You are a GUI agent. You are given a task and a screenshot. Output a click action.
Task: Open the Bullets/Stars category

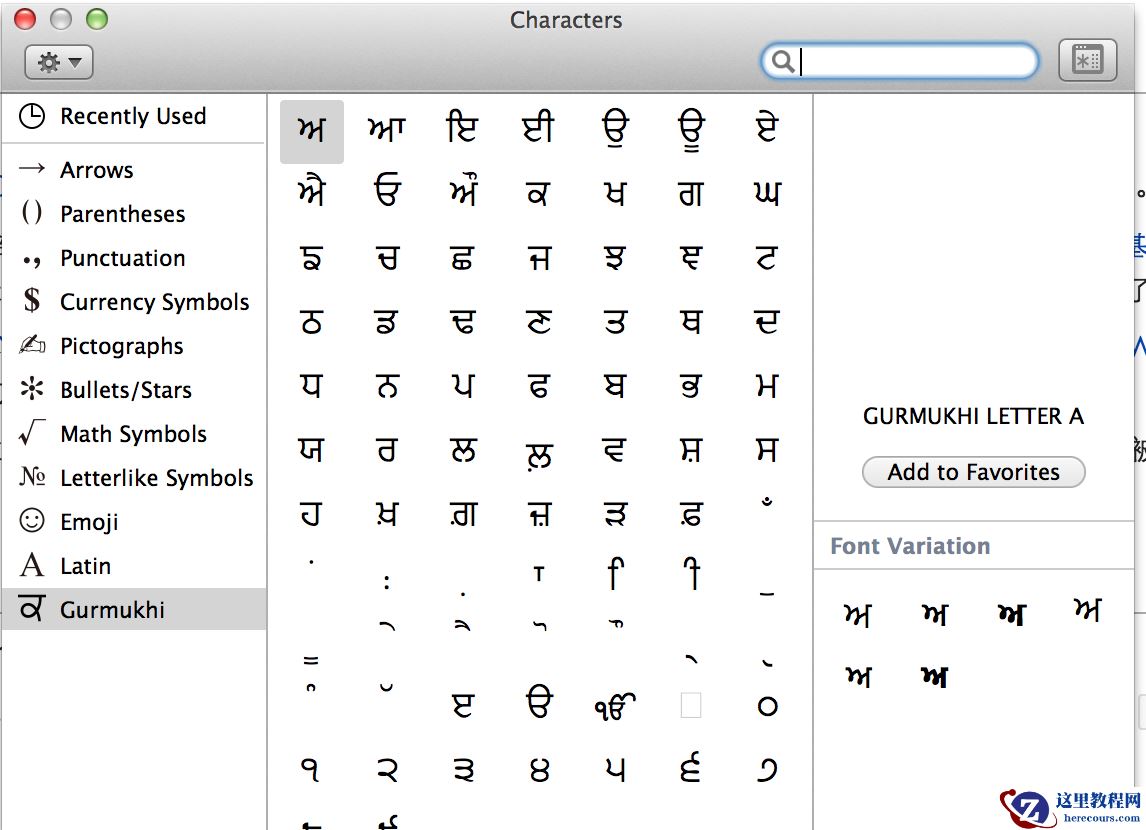pyautogui.click(x=125, y=390)
